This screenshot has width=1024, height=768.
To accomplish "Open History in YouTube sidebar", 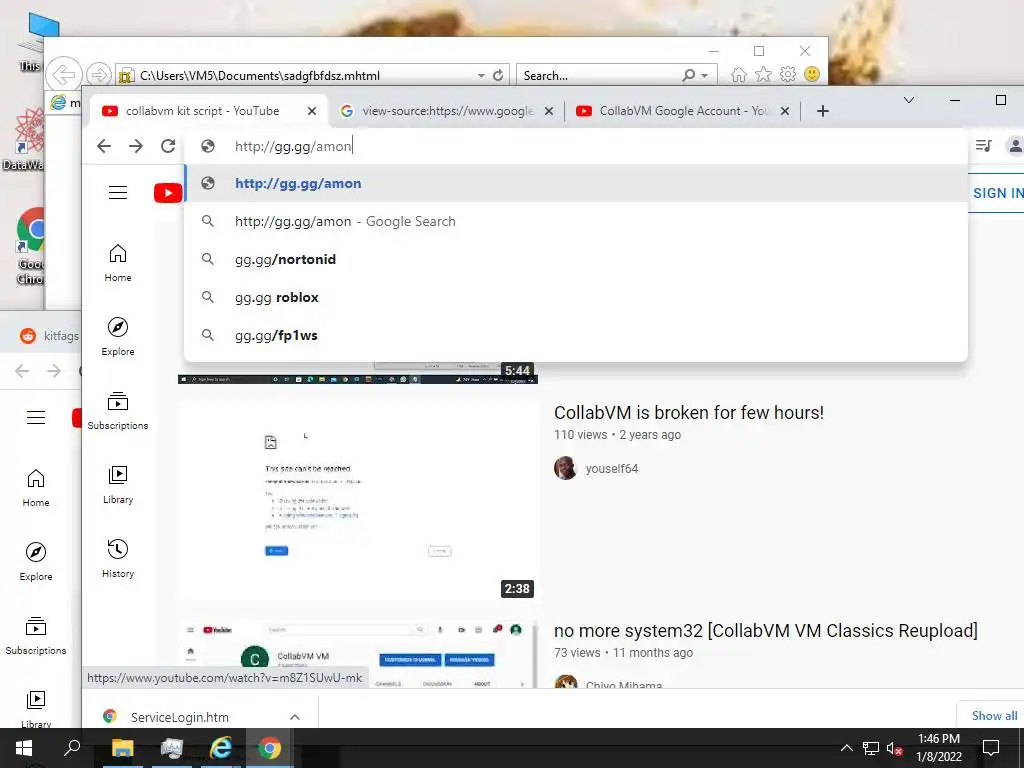I will click(x=118, y=558).
